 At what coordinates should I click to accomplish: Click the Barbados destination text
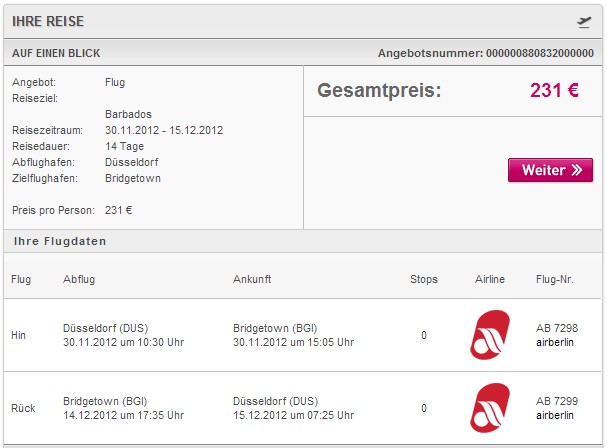point(128,114)
